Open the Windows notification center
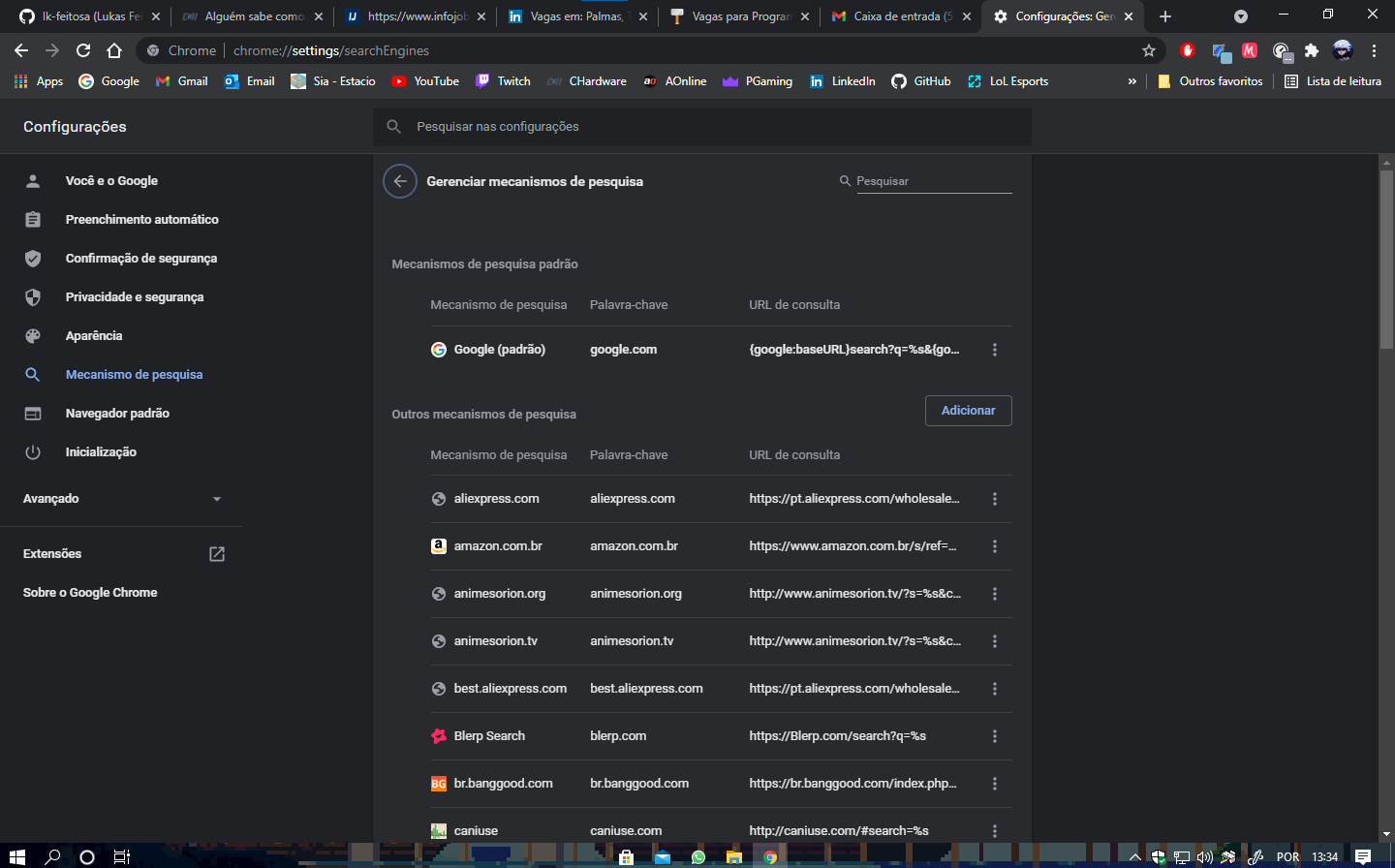This screenshot has height=868, width=1395. (1363, 856)
